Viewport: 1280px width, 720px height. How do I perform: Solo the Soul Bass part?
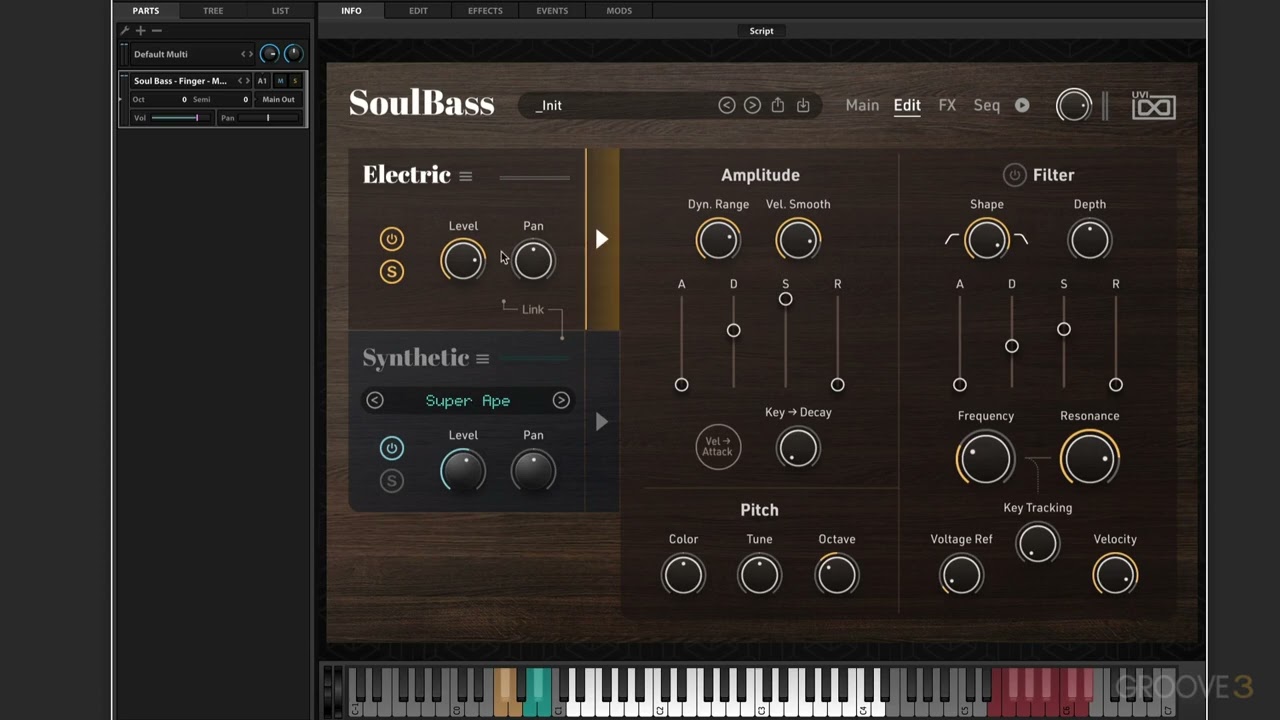[x=295, y=81]
